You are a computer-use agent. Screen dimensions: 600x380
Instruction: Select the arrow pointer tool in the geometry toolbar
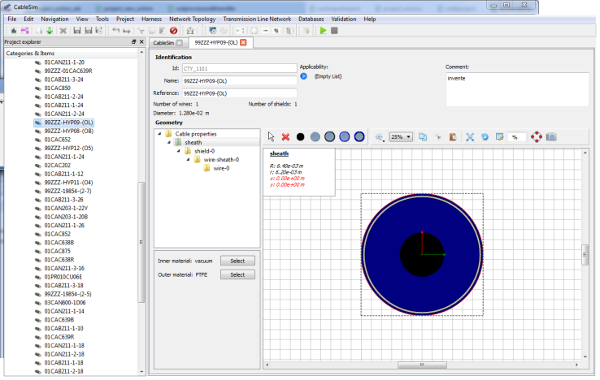coord(271,137)
